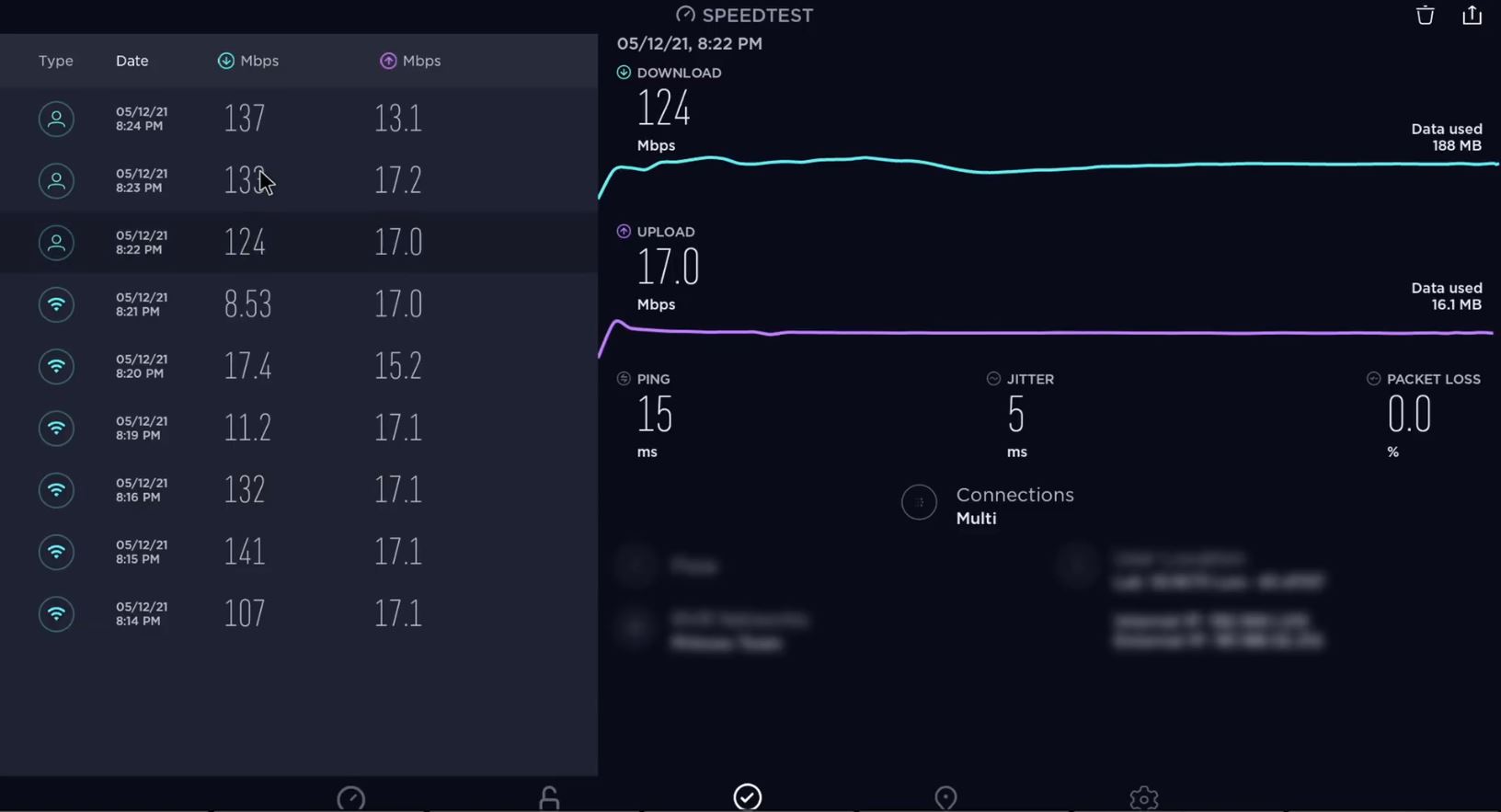
Task: Select the 8:24 PM result's user icon
Action: coord(56,119)
